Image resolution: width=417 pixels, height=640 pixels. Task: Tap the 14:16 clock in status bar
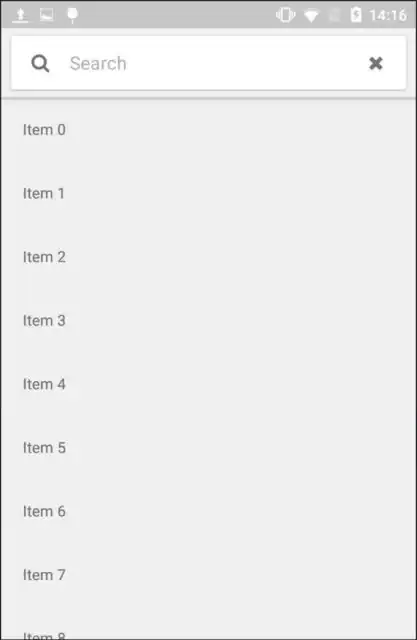[388, 16]
